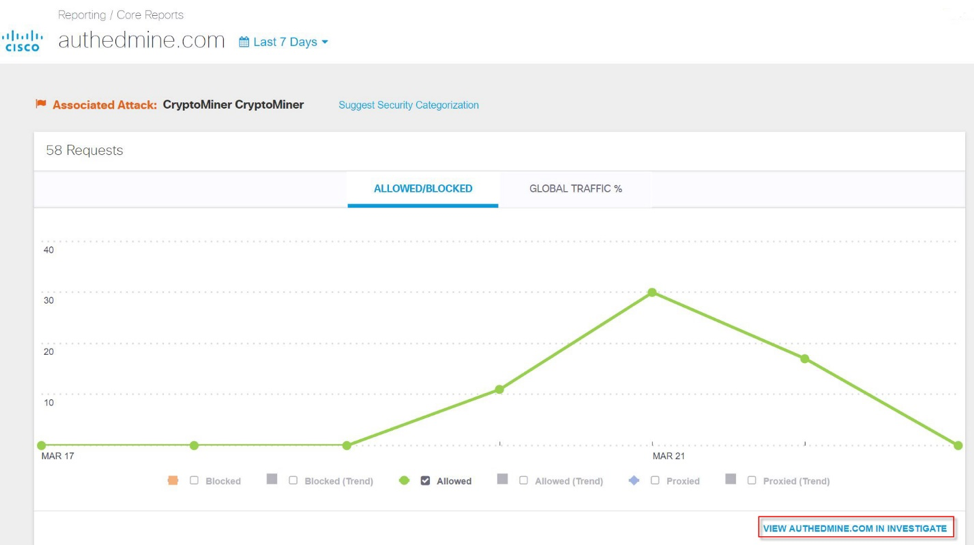The width and height of the screenshot is (974, 545).
Task: Click the orange Blocked legend marker
Action: tap(173, 481)
